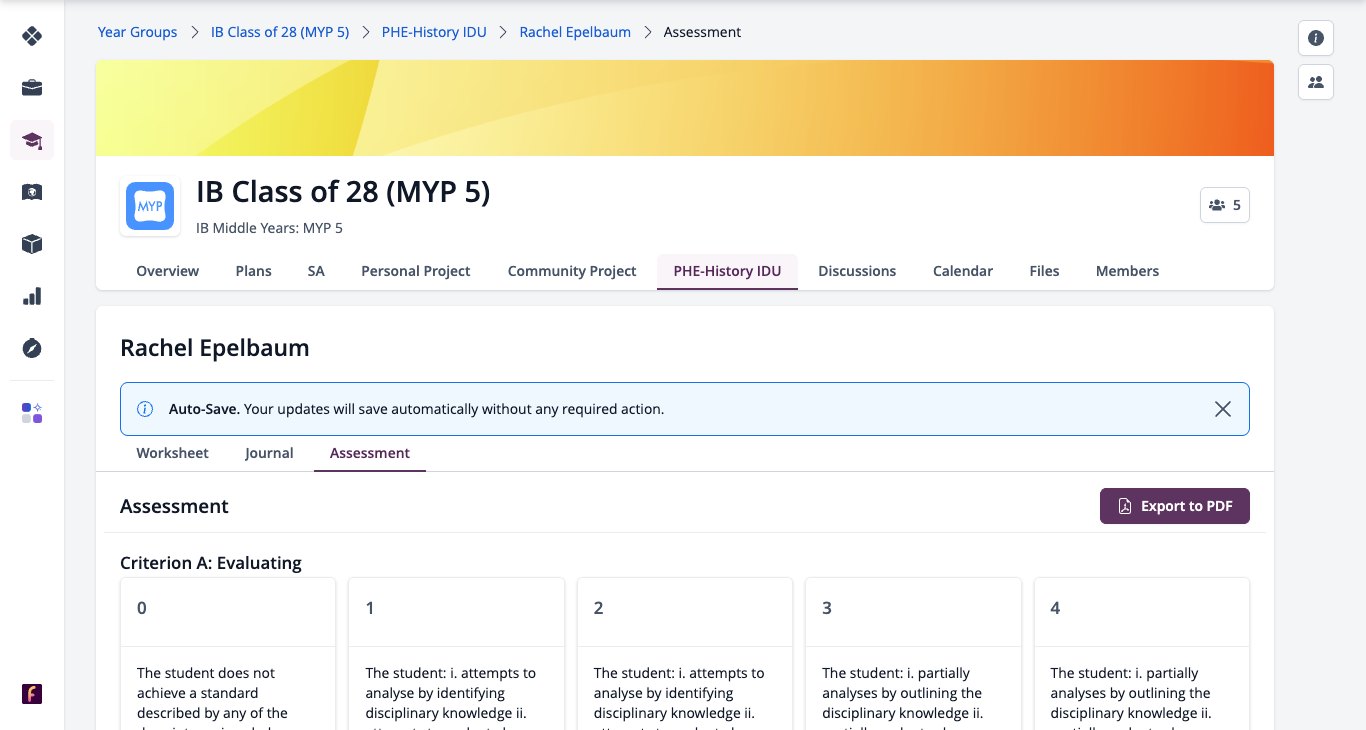The image size is (1366, 730).
Task: Click the ManageBac logo icon in sidebar
Action: pyautogui.click(x=32, y=36)
